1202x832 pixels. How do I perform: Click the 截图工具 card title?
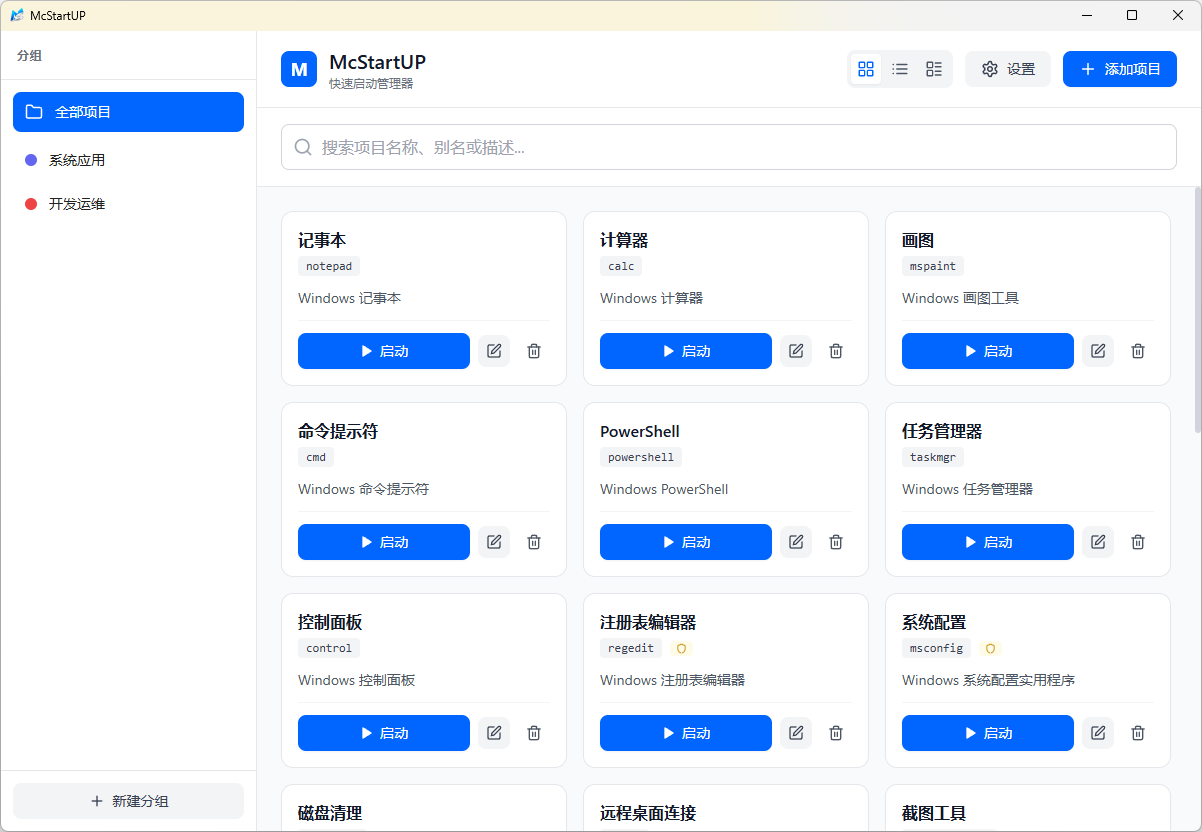pyautogui.click(x=934, y=813)
